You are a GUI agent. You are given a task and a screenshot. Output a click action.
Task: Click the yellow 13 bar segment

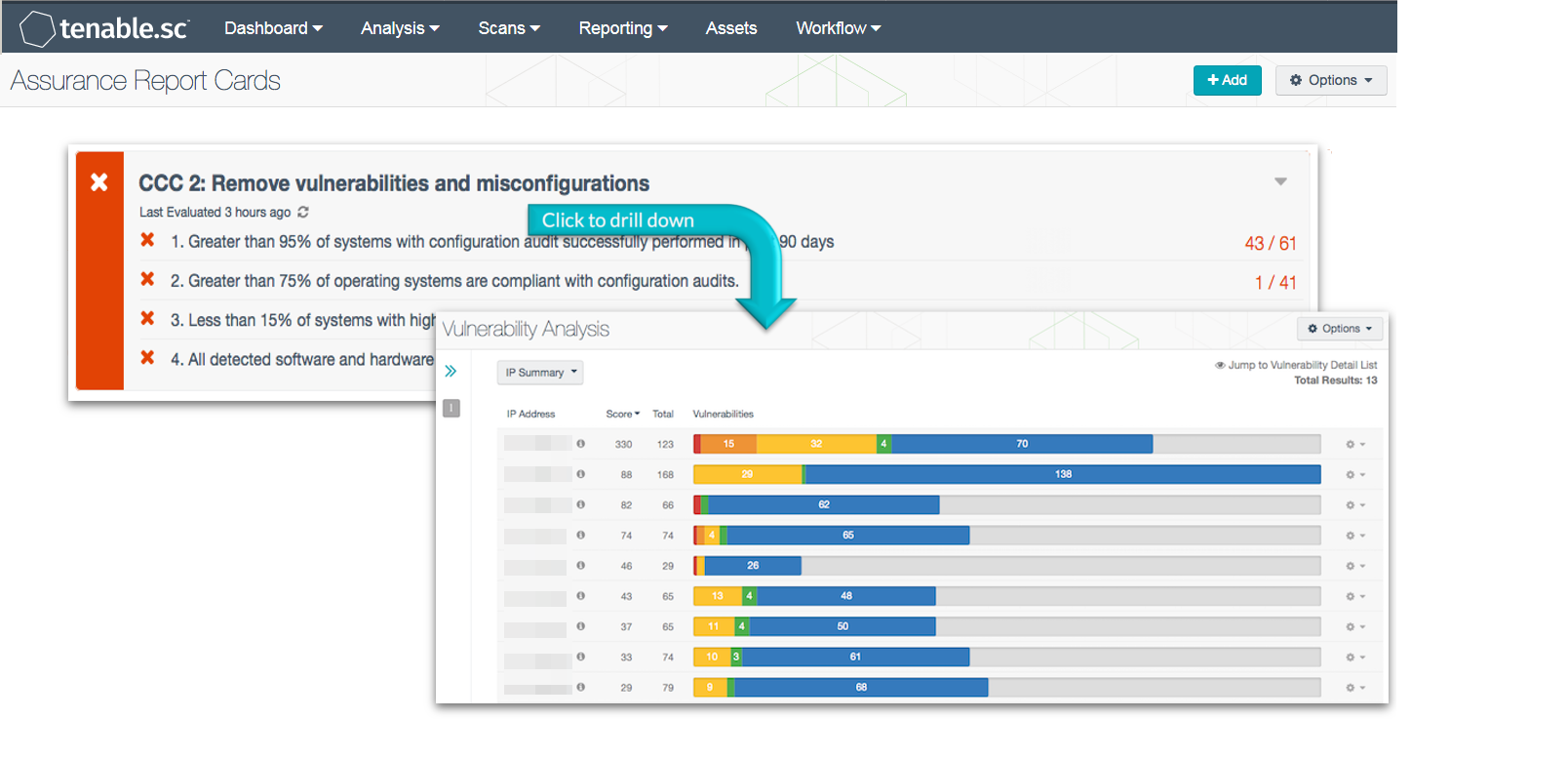(718, 595)
